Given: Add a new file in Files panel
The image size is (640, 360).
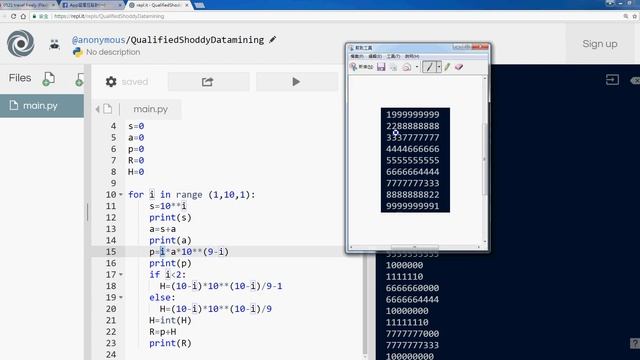Looking at the screenshot, I should pos(49,78).
